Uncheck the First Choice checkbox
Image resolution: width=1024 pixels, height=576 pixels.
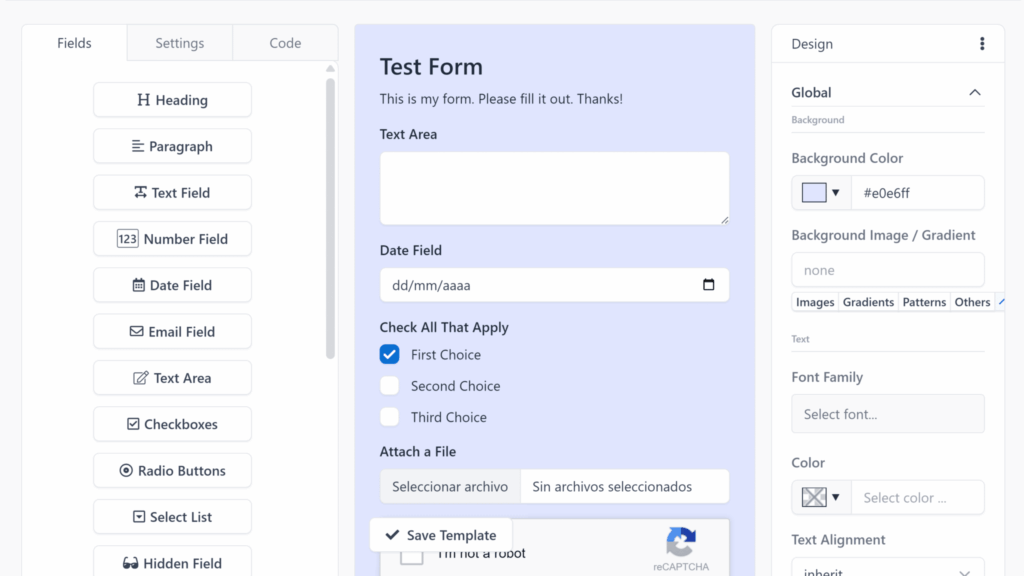point(389,355)
